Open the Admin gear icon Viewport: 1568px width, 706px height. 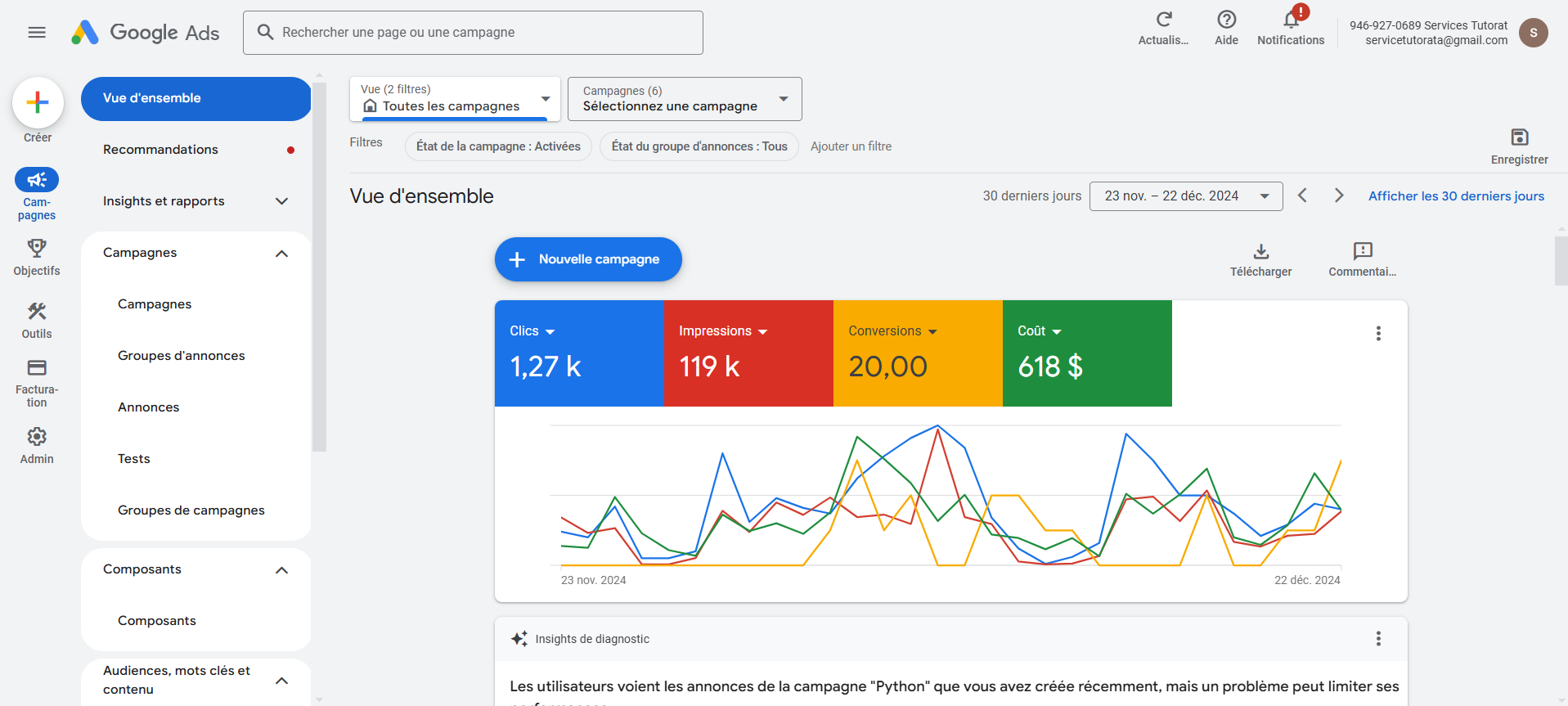pos(37,437)
